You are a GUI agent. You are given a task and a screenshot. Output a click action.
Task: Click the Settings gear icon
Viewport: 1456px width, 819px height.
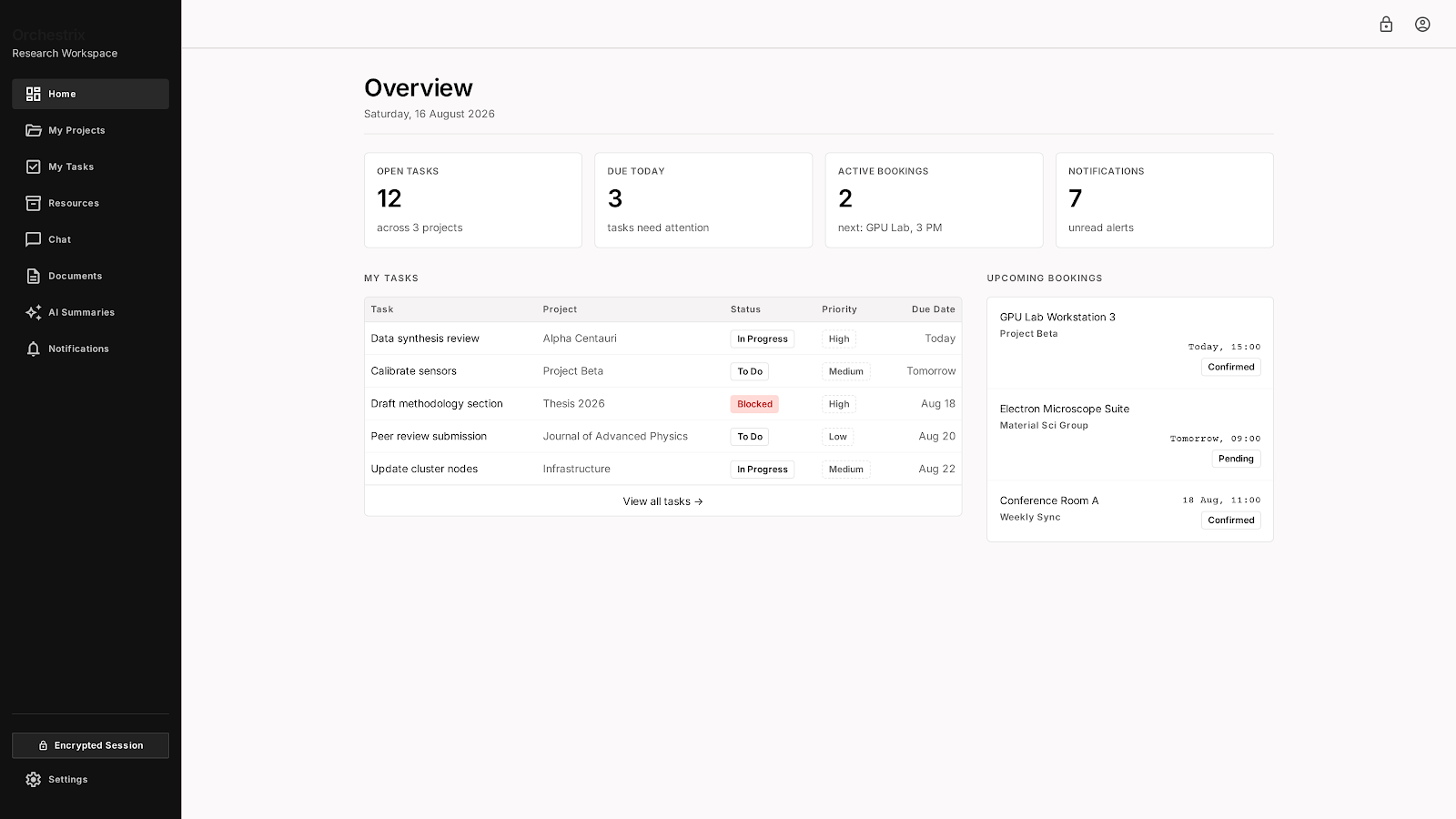click(x=34, y=780)
